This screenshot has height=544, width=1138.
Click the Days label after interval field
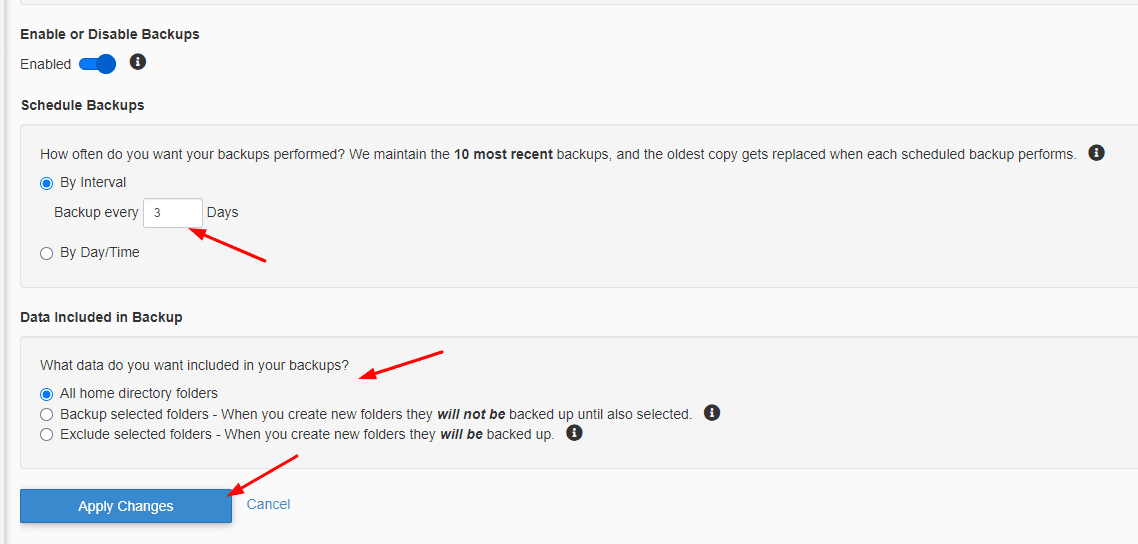[222, 212]
